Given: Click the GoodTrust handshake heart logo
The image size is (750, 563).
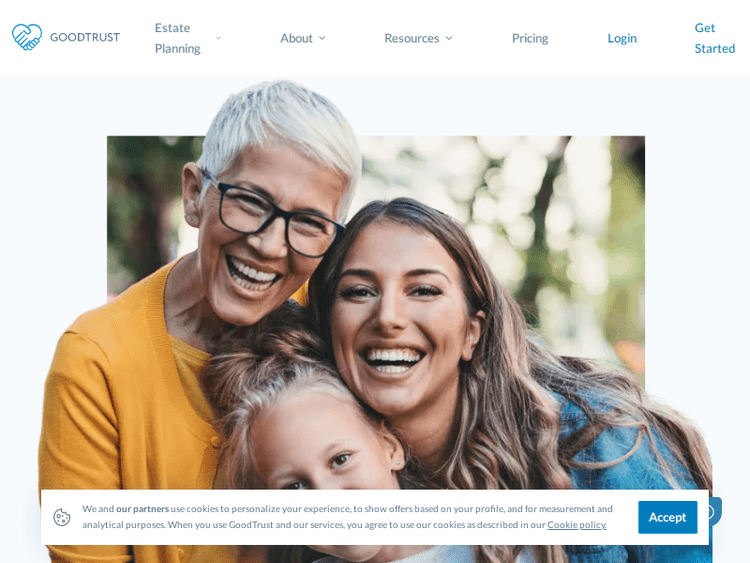Looking at the screenshot, I should (x=27, y=37).
